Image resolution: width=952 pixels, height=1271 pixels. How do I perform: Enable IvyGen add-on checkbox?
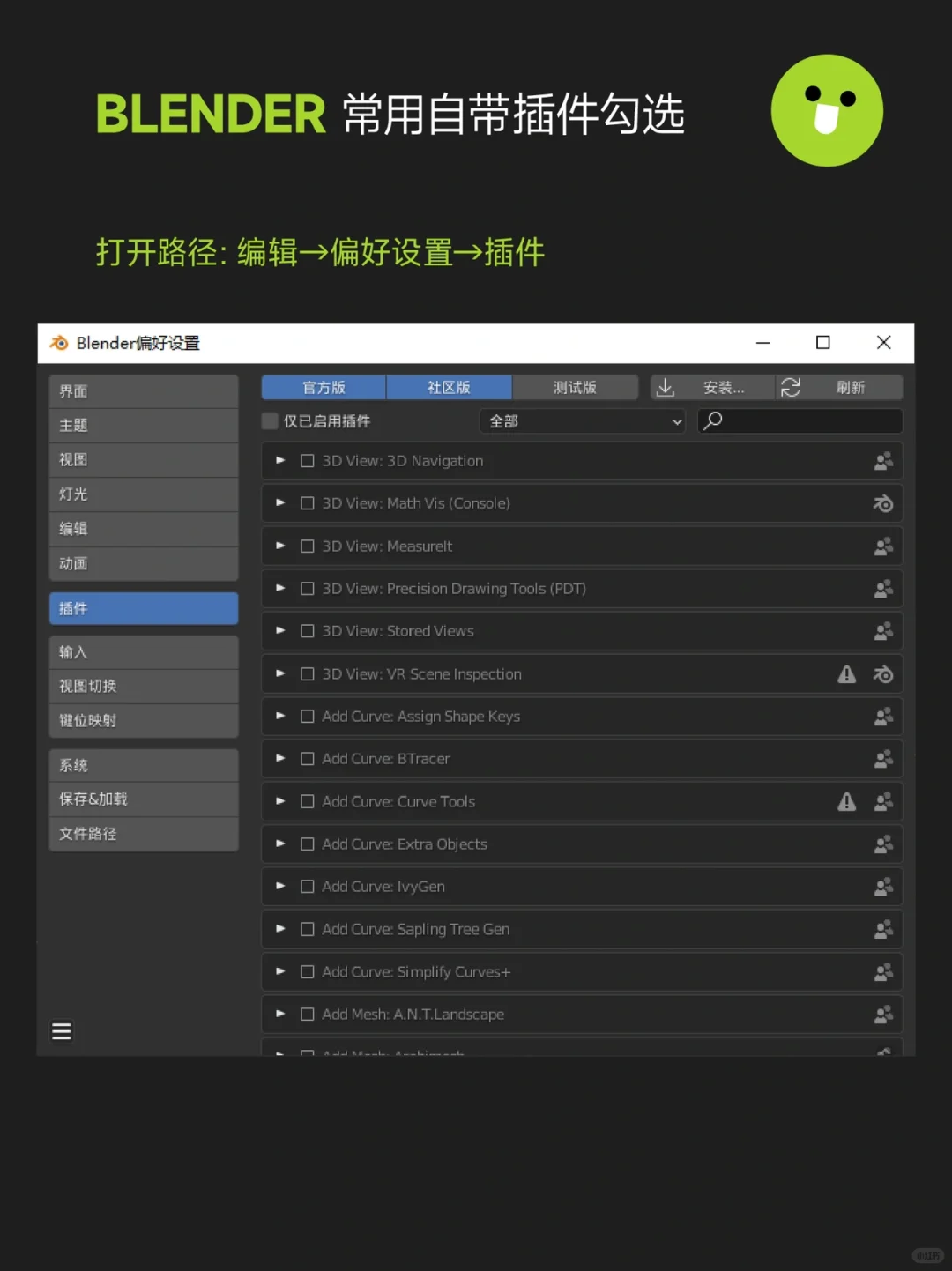[308, 887]
